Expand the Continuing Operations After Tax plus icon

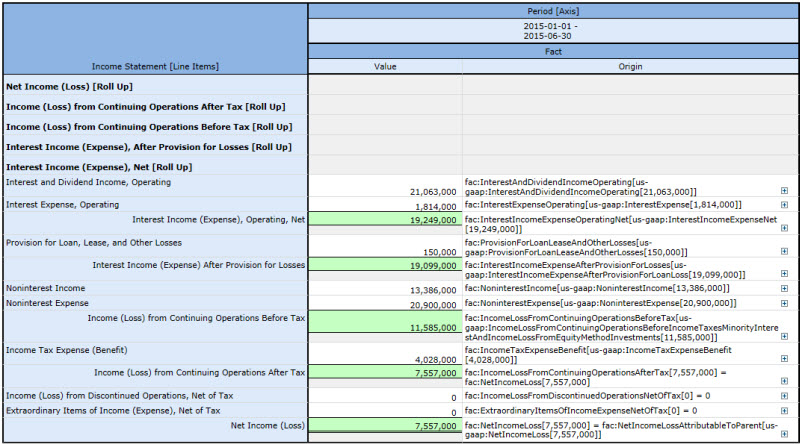[784, 381]
